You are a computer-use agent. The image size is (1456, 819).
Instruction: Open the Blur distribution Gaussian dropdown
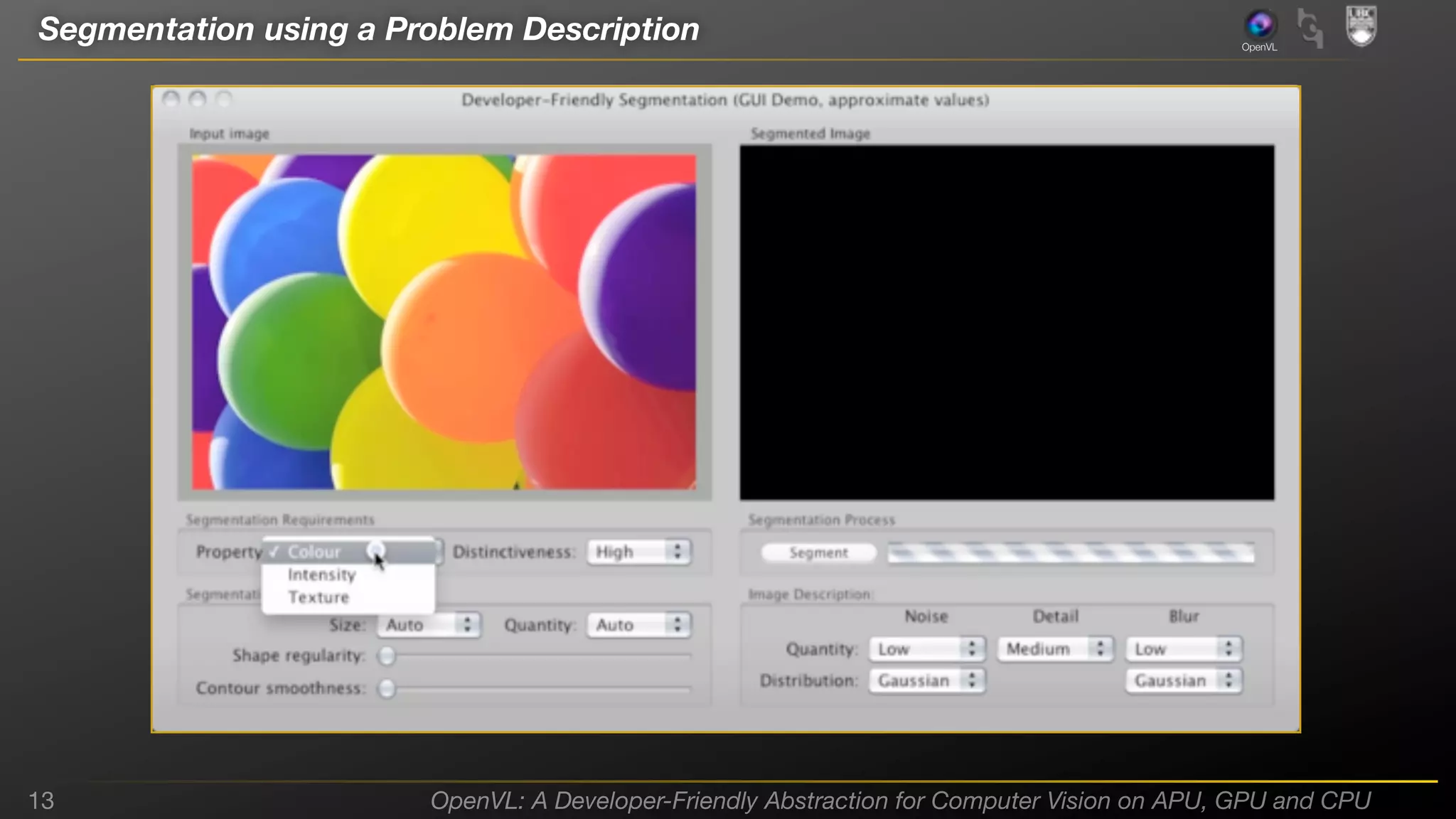pos(1184,680)
